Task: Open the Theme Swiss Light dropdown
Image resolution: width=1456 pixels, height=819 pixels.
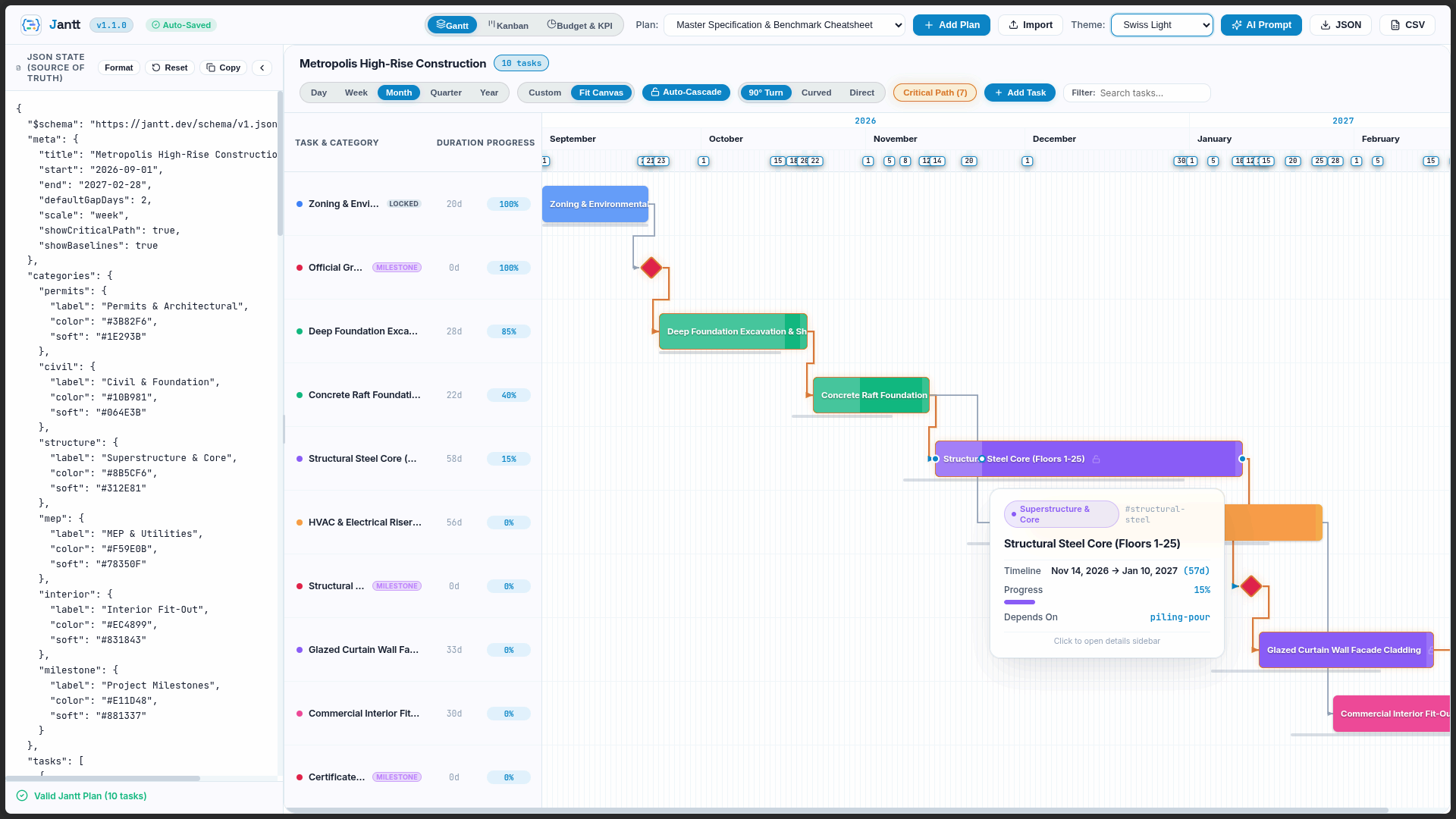Action: pyautogui.click(x=1162, y=25)
